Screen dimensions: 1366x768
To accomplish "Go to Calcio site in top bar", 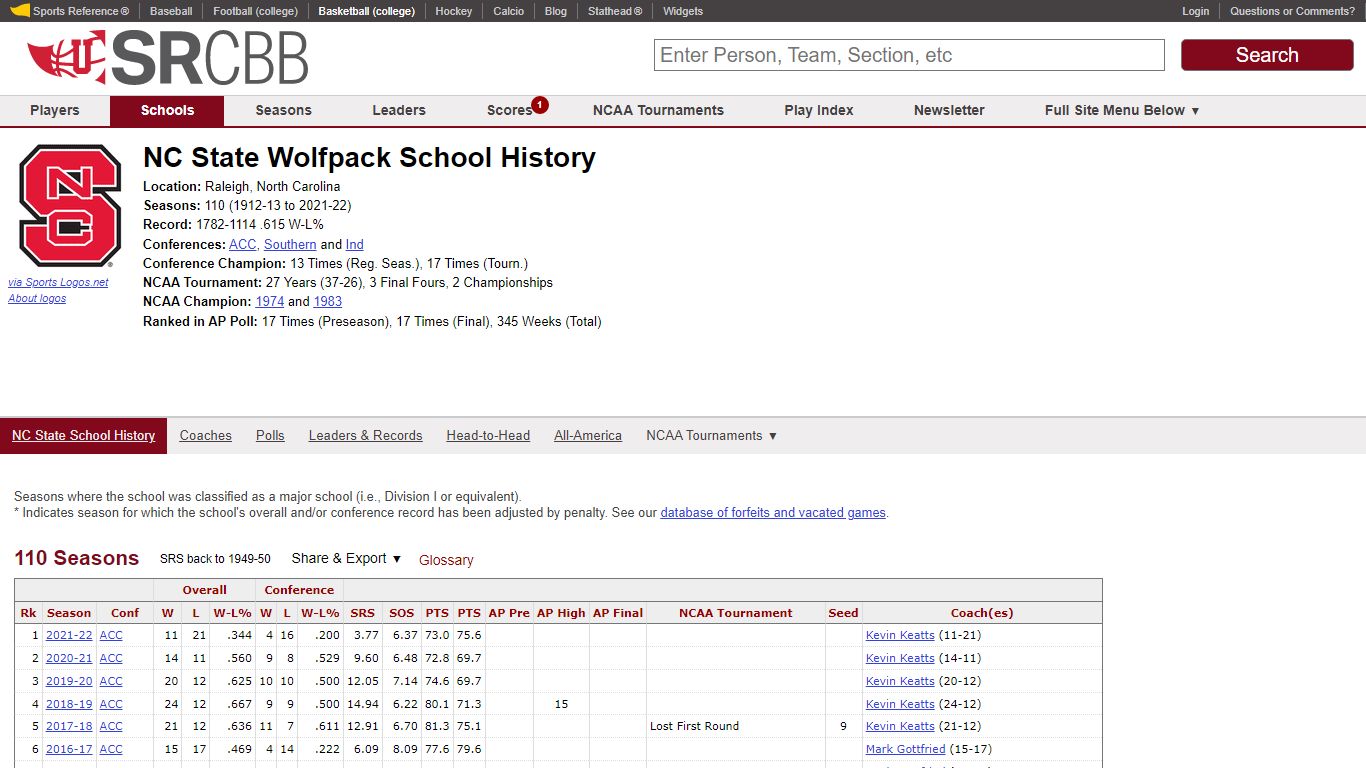I will coord(508,11).
